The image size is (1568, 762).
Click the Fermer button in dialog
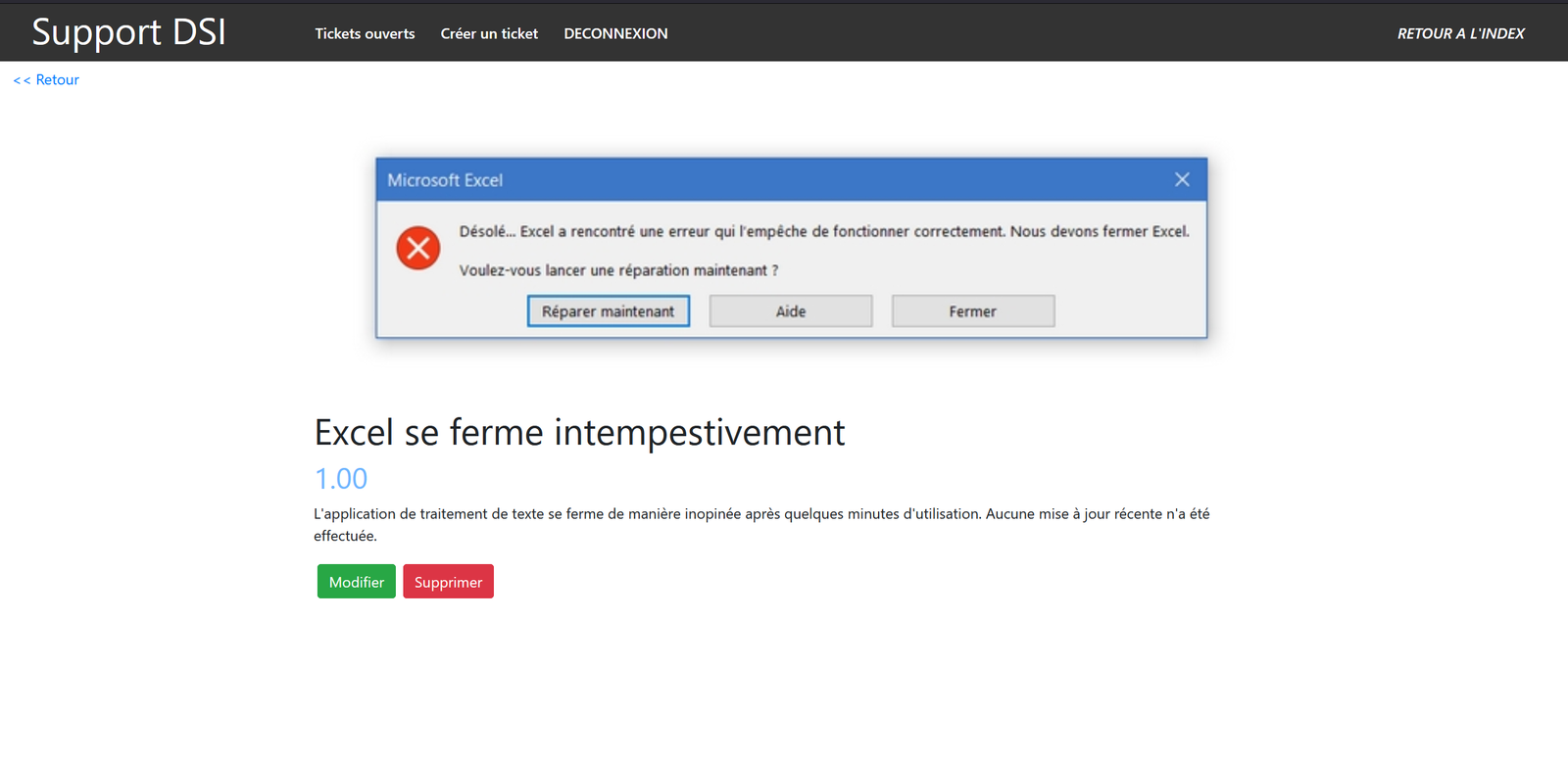[x=972, y=311]
